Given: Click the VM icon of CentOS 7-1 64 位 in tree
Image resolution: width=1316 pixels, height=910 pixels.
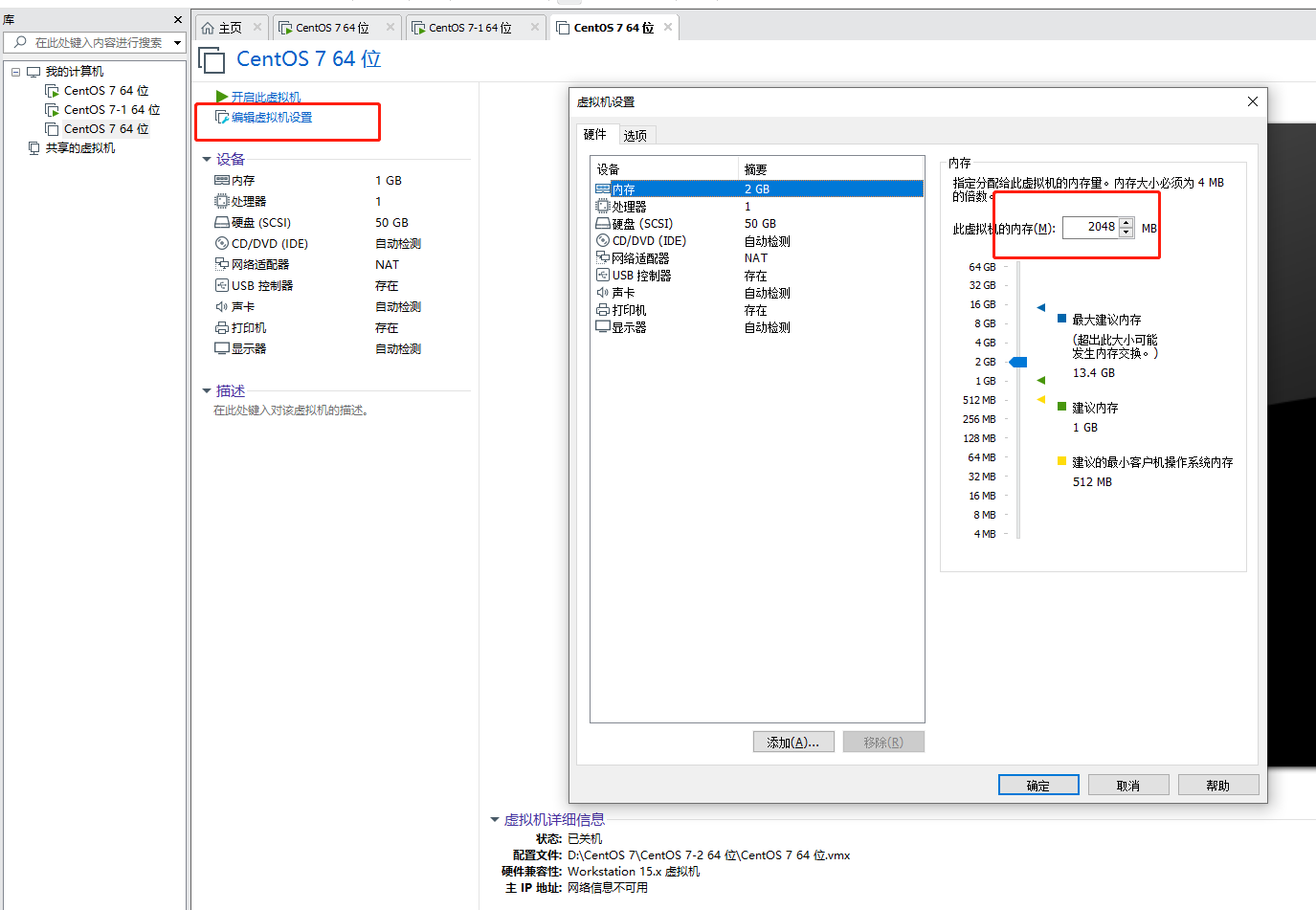Looking at the screenshot, I should pos(53,110).
